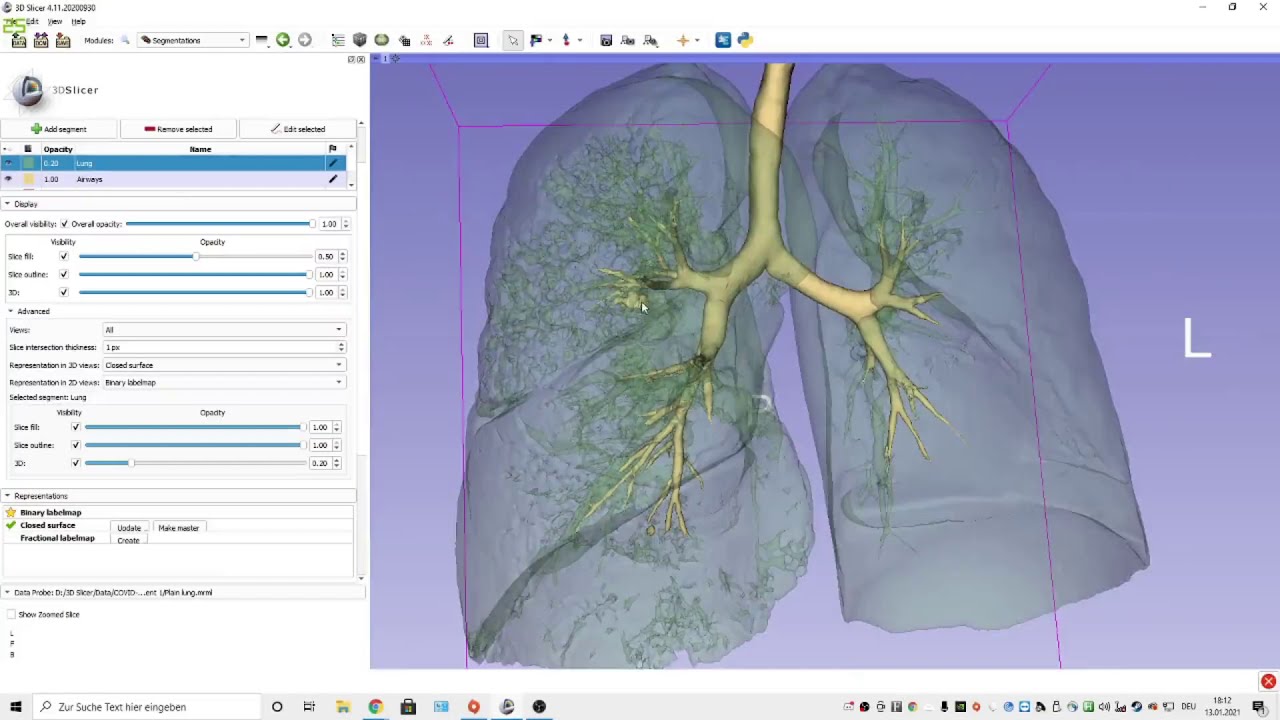Click Remove selected button

[x=178, y=129]
